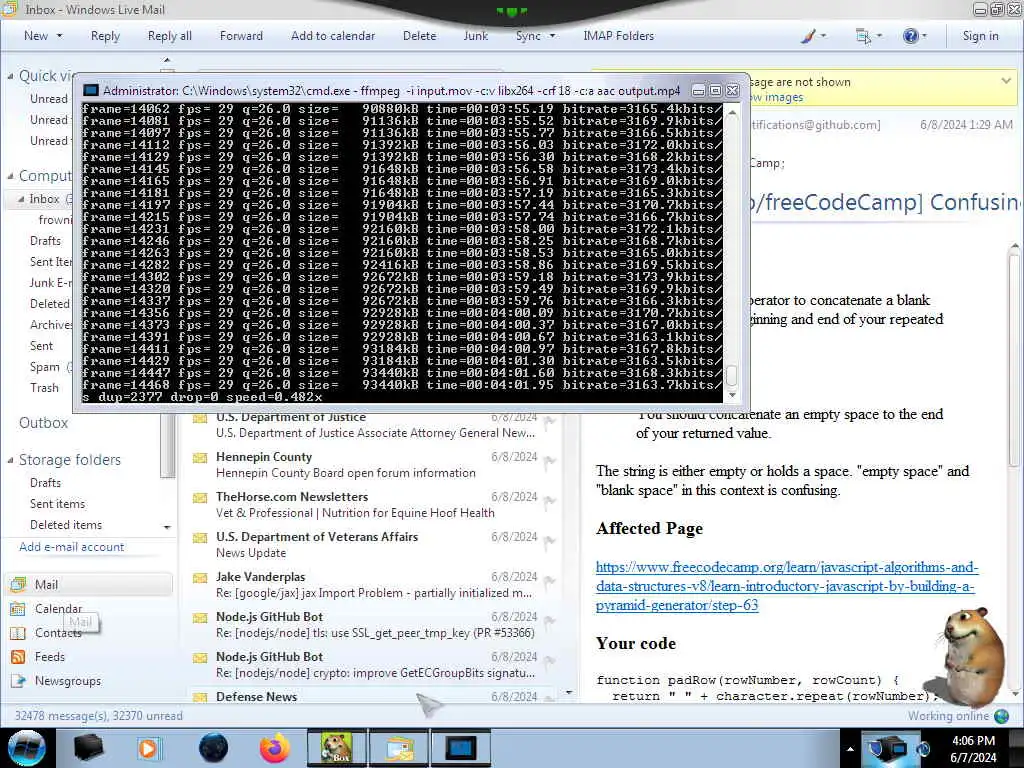Open the Menus layout icon

pos(863,36)
